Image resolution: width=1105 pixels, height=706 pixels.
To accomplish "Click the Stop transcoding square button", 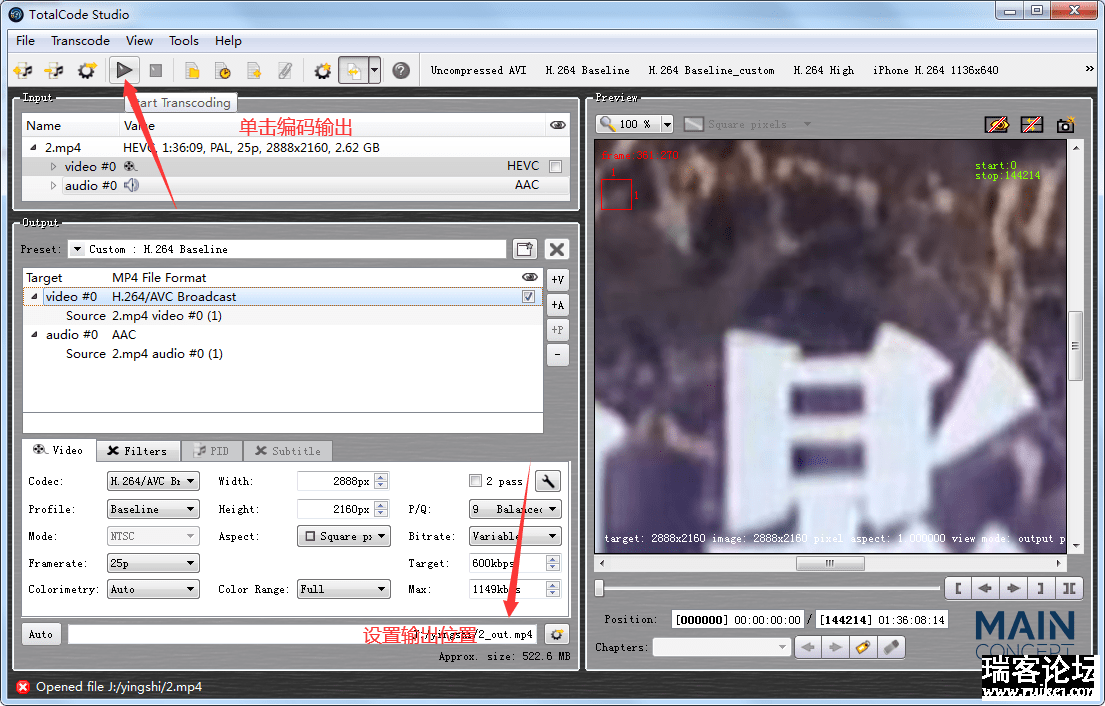I will click(x=156, y=70).
